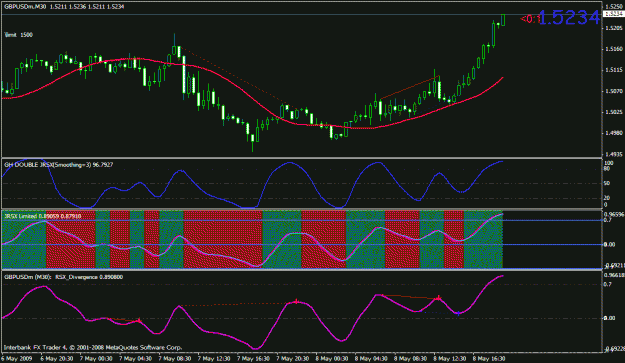Click the white current-price tag 1.5234 on the price axis

(x=613, y=14)
